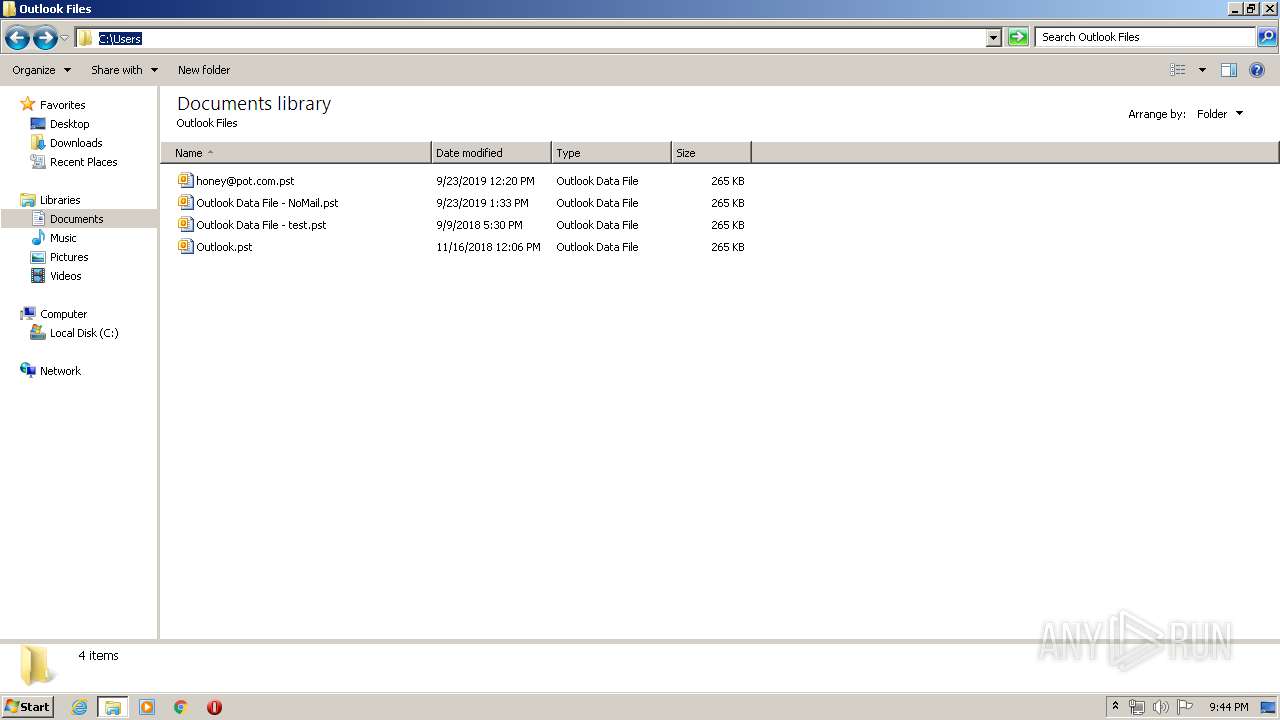Open Help with the question mark icon
The height and width of the screenshot is (720, 1280).
[x=1257, y=70]
